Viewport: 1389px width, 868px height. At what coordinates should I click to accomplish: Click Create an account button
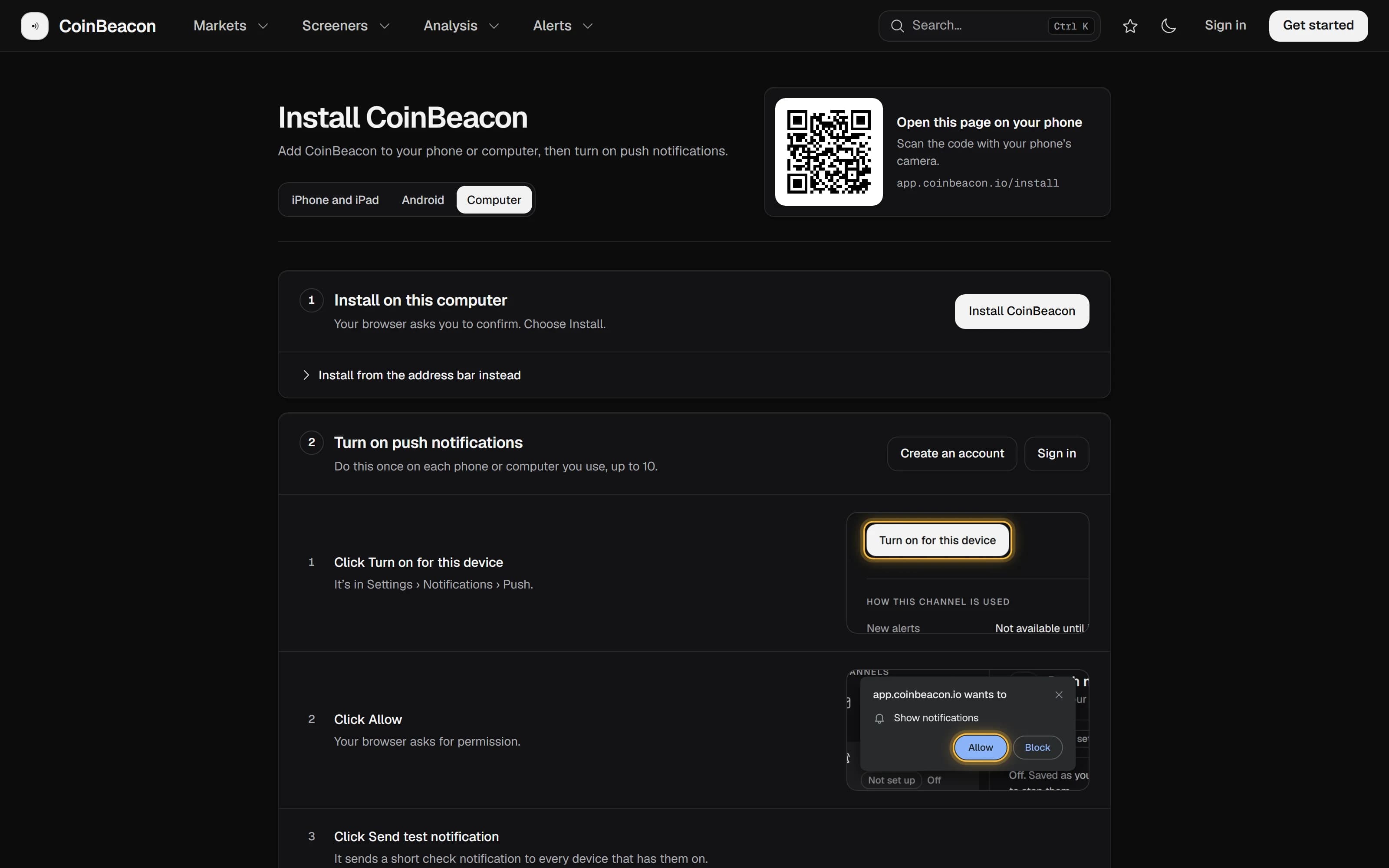coord(951,454)
